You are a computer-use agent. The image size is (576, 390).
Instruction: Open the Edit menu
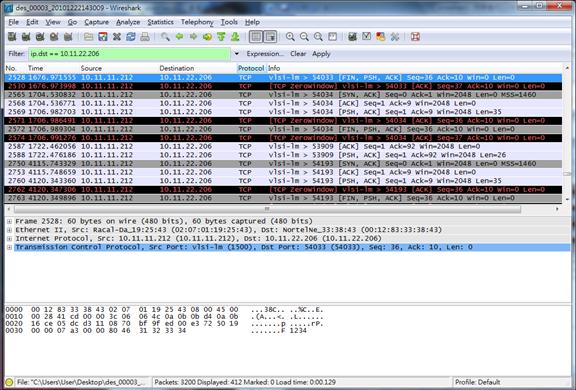32,22
